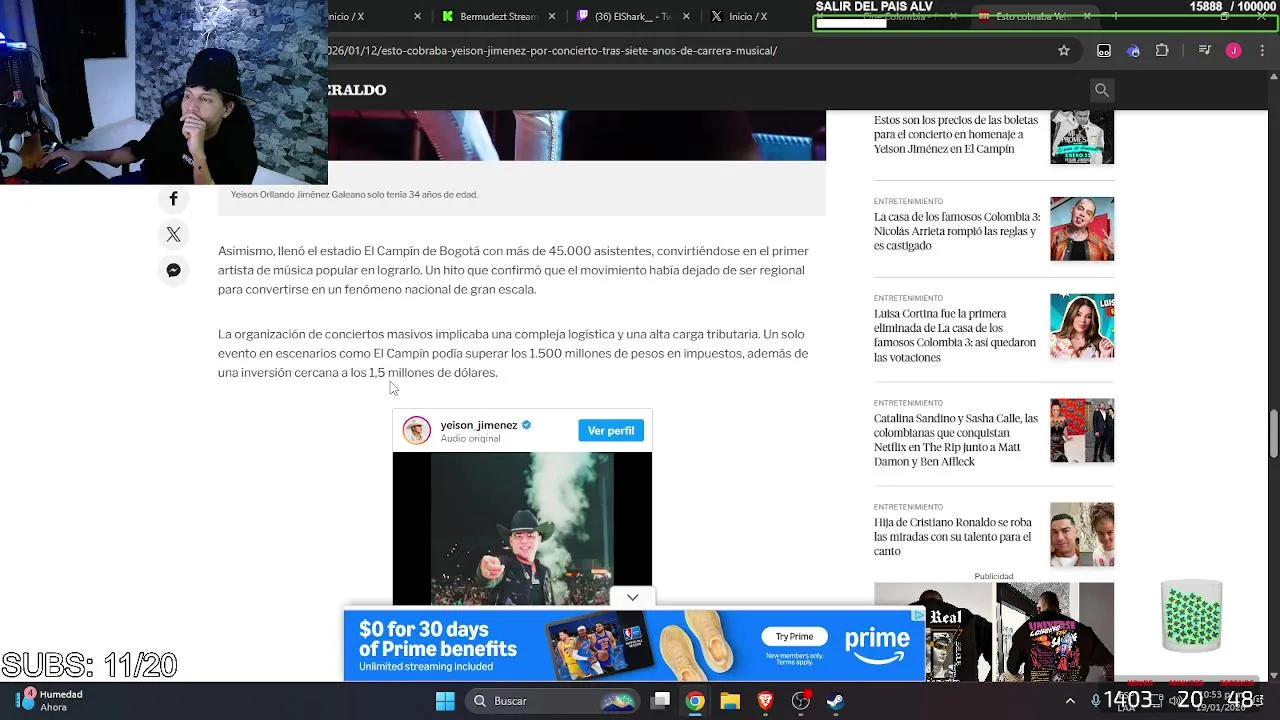Open article La casa de los famosos Nicolás Arrieta
Screen dimensions: 1280x720
coord(957,231)
